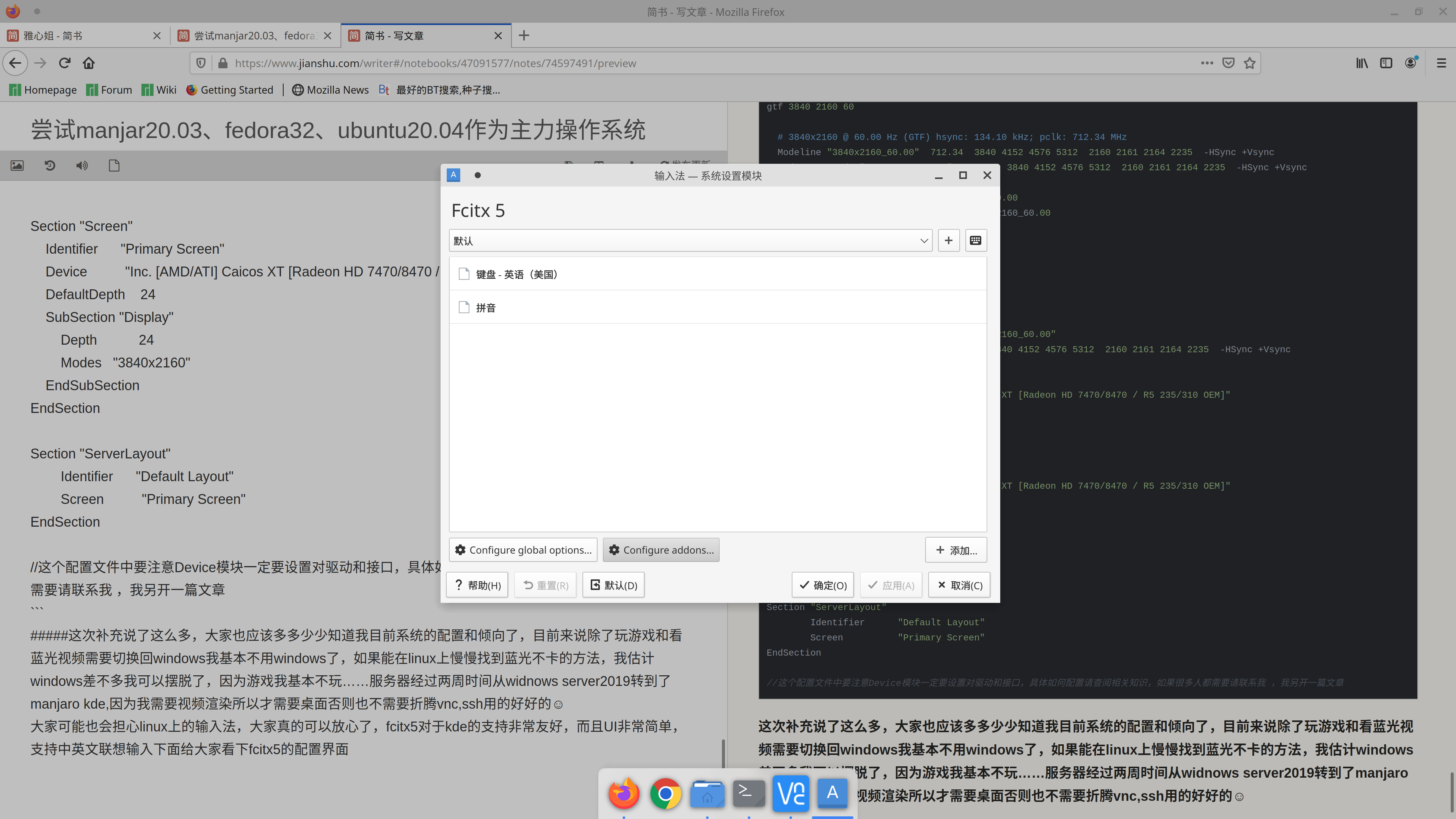Select 键盘 - 英语 (美国) list entry
The width and height of the screenshot is (1456, 819).
[516, 274]
